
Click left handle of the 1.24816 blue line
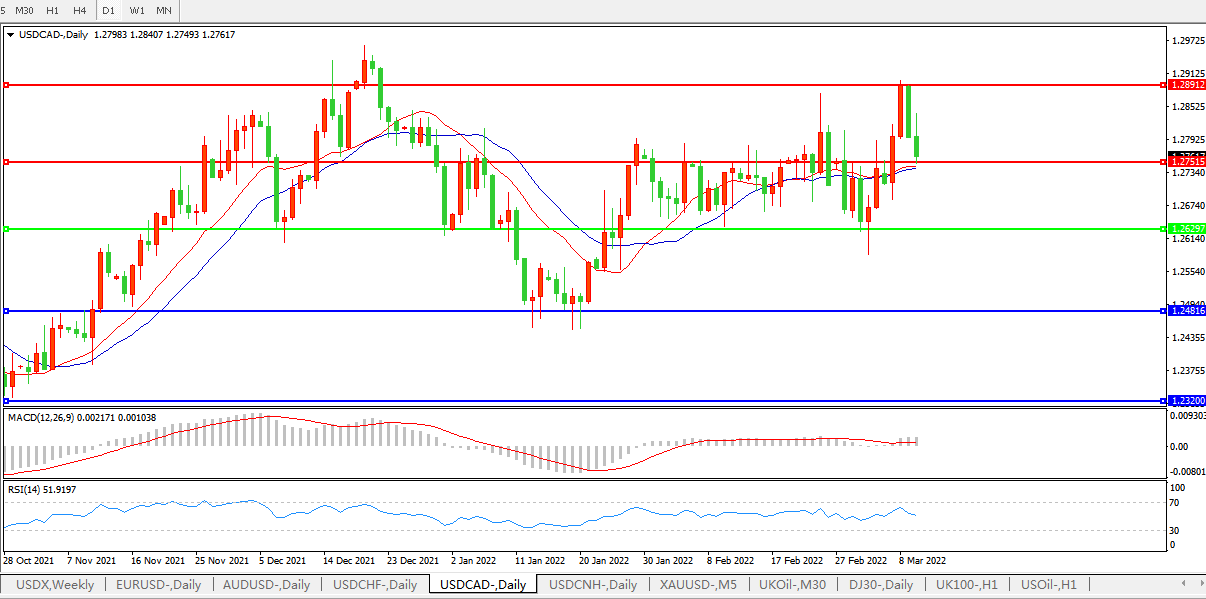(6, 311)
